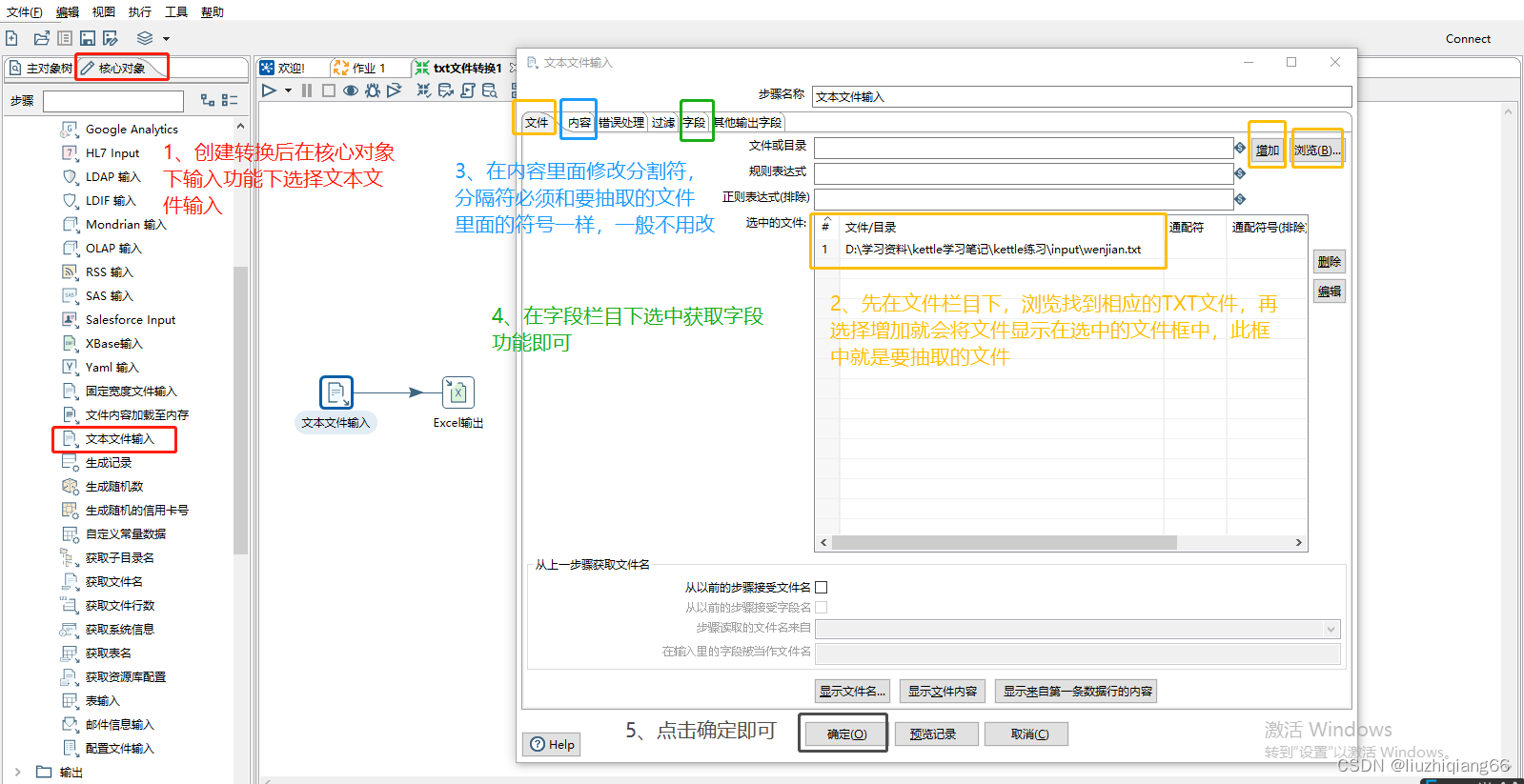Click the Debug bug icon
Image resolution: width=1524 pixels, height=784 pixels.
[x=373, y=90]
